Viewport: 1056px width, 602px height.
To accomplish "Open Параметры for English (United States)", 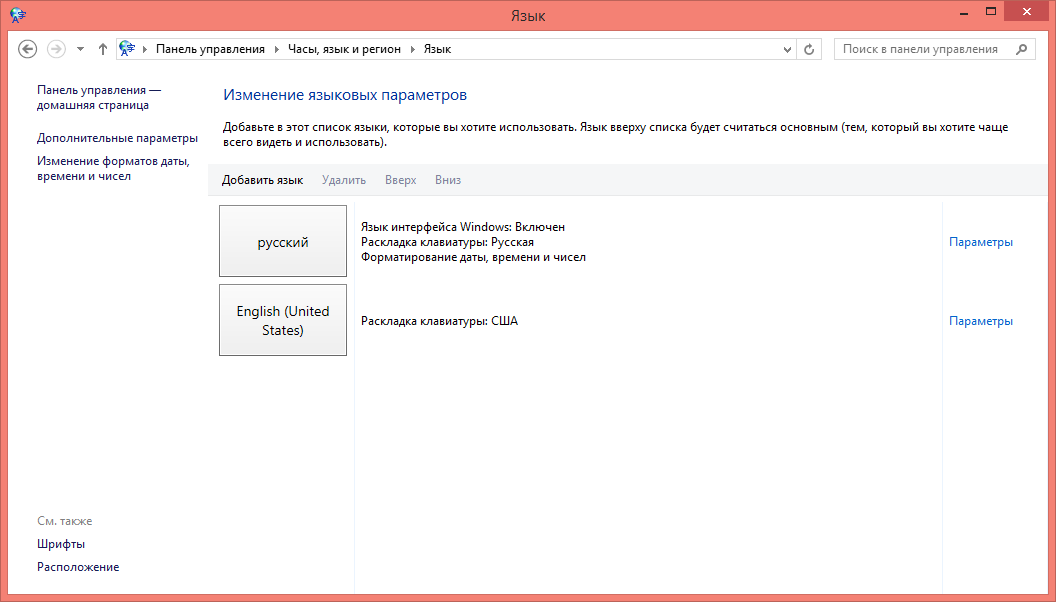I will [981, 321].
